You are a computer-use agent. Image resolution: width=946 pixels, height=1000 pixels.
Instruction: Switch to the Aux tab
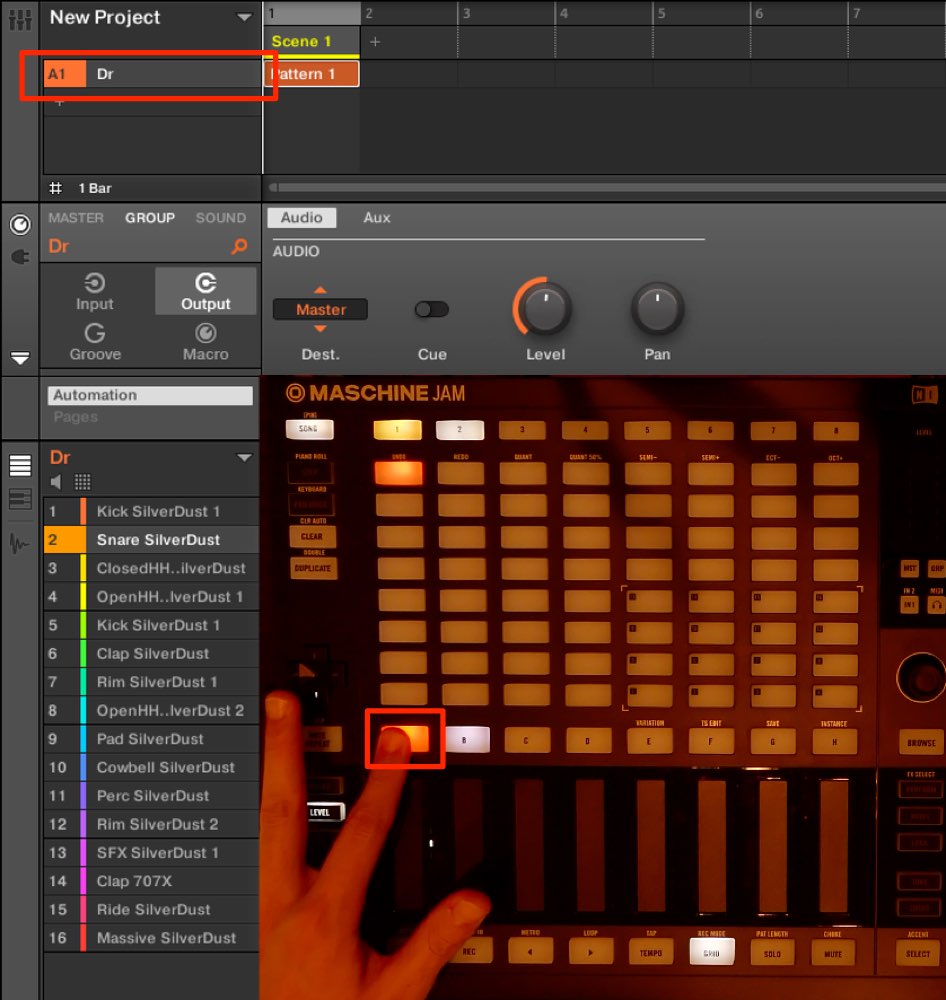(377, 217)
